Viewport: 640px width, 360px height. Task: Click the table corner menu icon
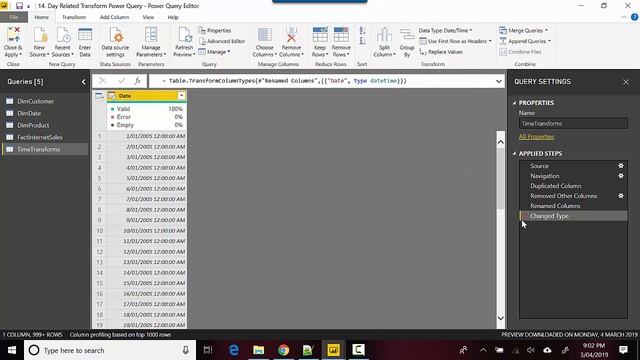pos(99,96)
